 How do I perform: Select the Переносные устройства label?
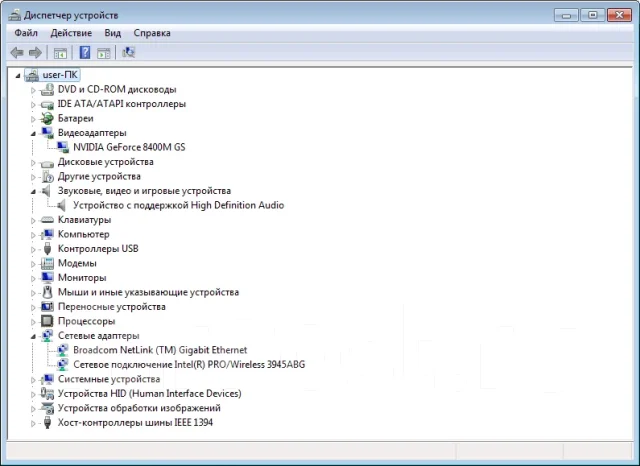[111, 306]
